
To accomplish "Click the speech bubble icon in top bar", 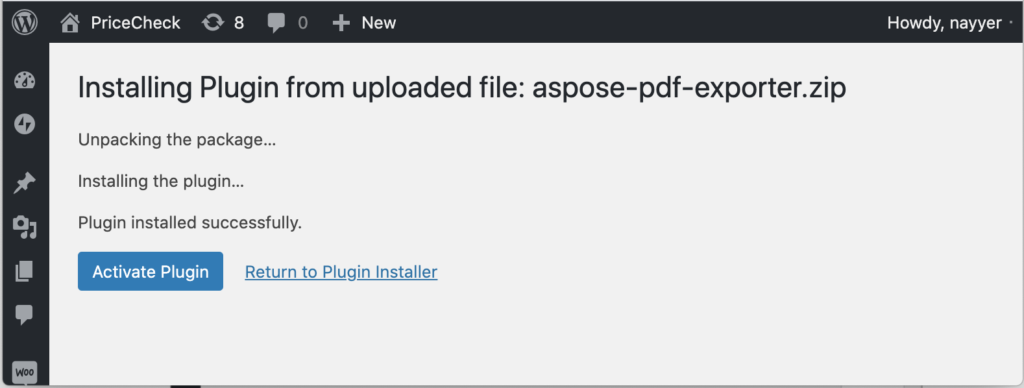I will (276, 24).
